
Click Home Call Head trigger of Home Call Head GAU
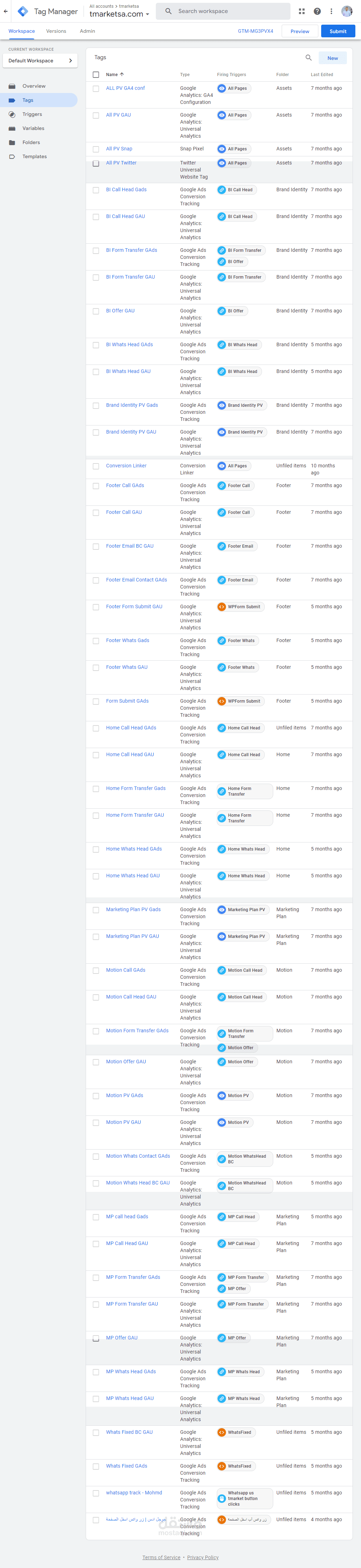(240, 755)
